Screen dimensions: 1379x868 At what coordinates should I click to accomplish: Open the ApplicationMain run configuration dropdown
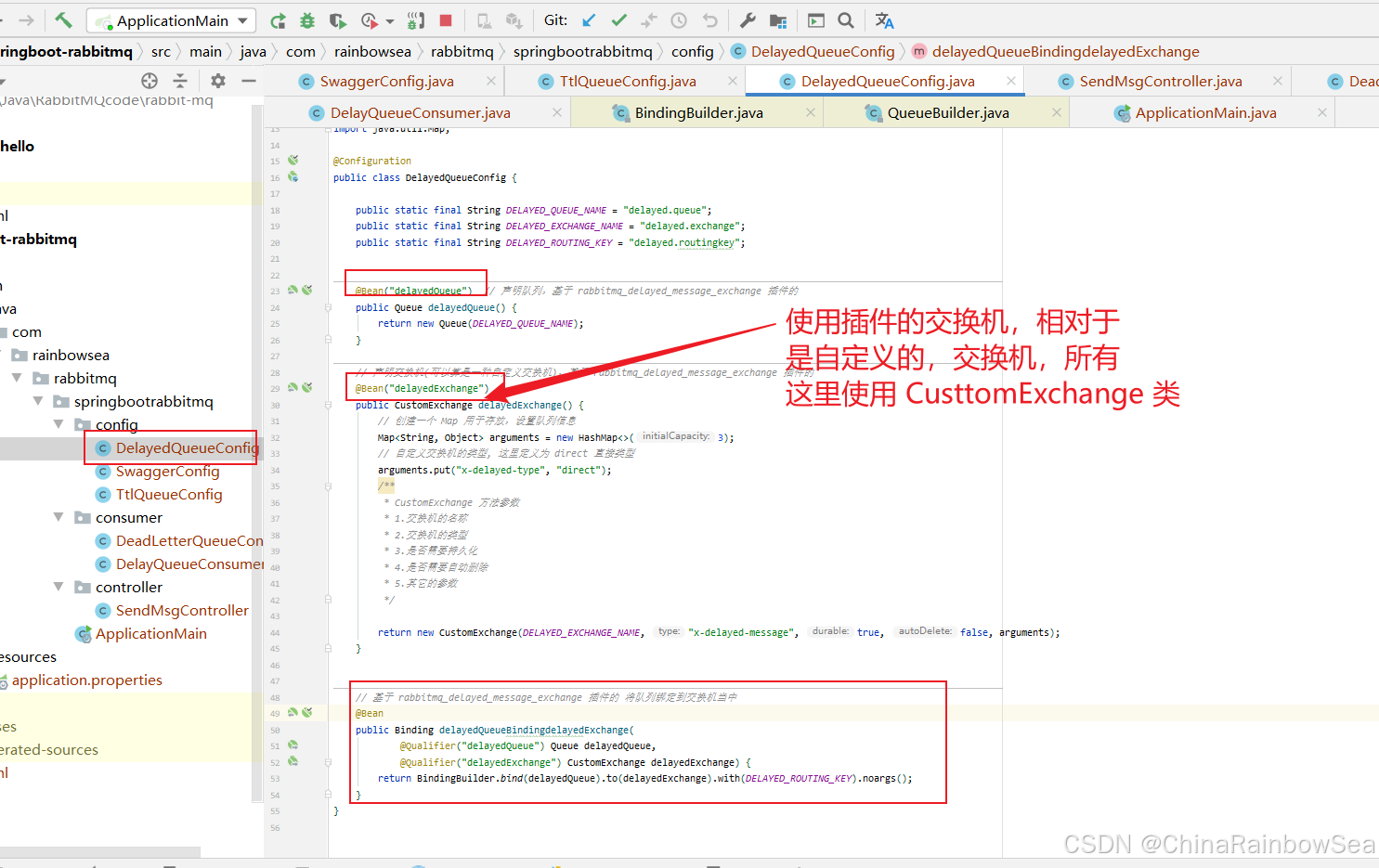172,20
